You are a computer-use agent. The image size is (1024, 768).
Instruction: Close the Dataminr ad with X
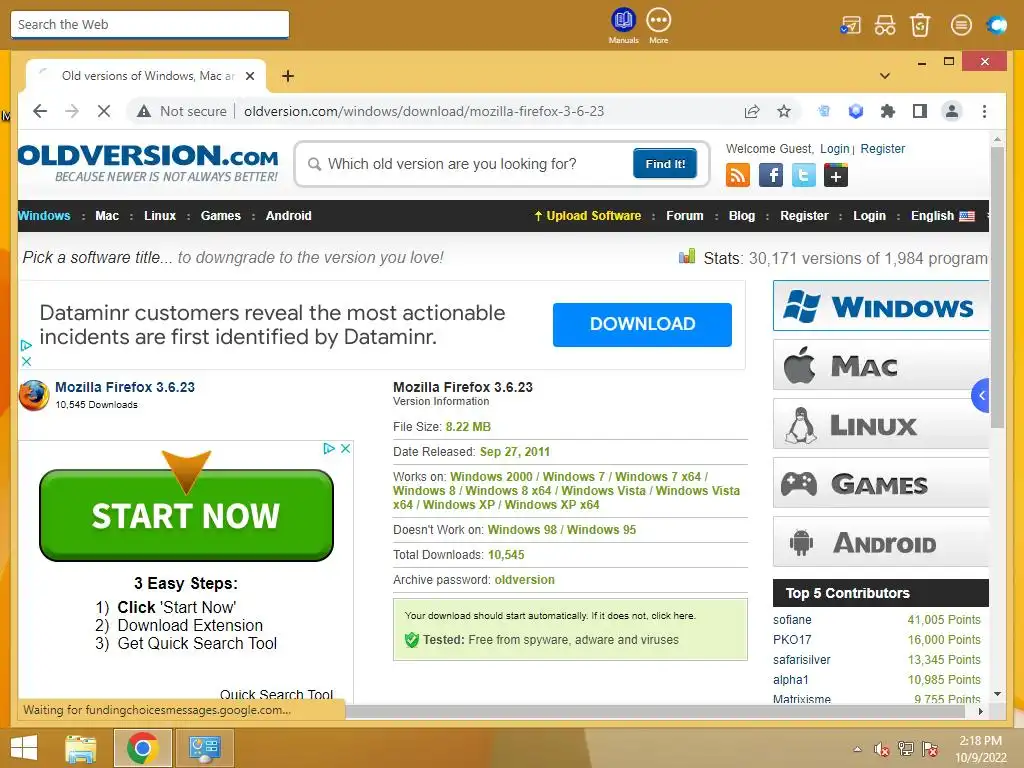point(26,360)
